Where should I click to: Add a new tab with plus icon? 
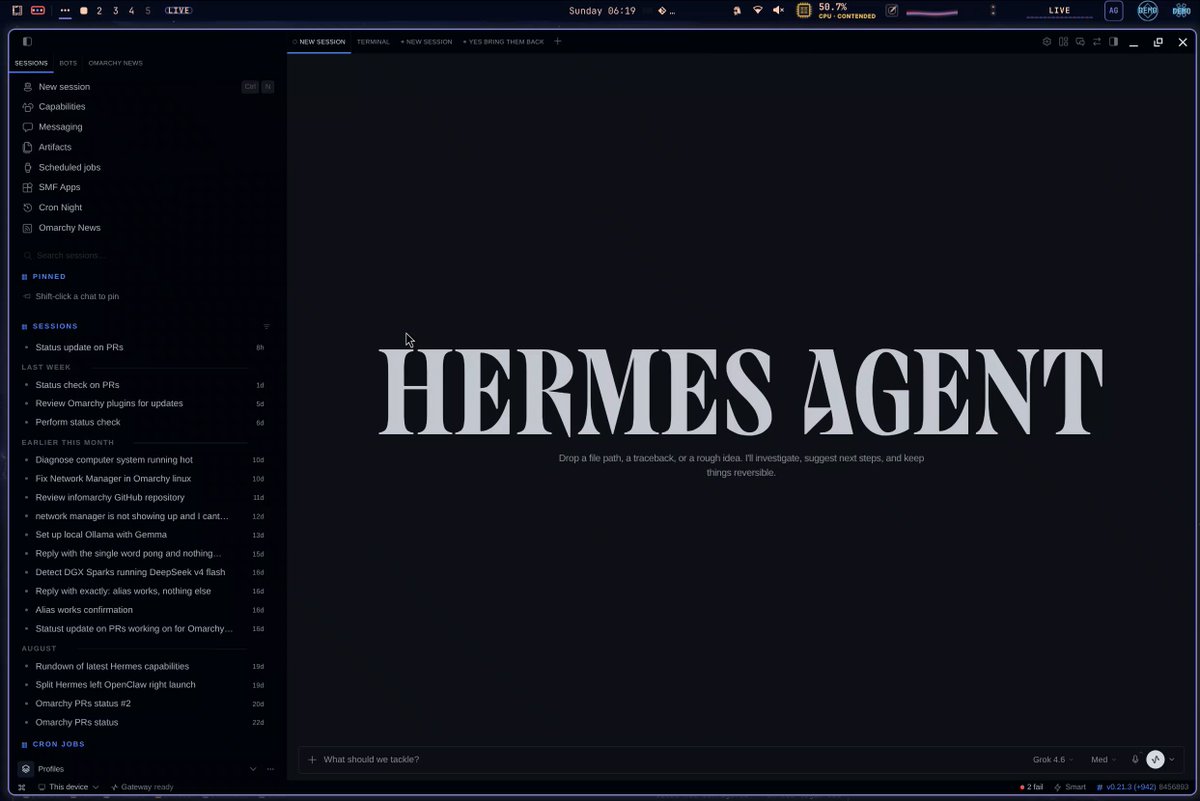coord(558,42)
